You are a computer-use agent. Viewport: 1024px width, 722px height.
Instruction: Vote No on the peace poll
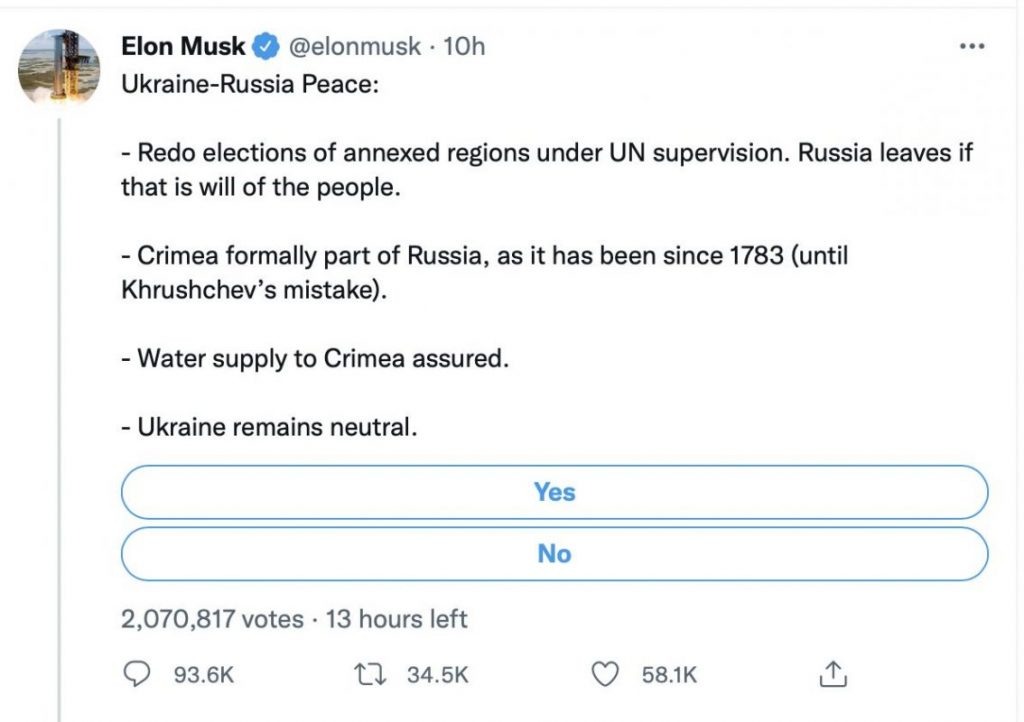pyautogui.click(x=553, y=553)
